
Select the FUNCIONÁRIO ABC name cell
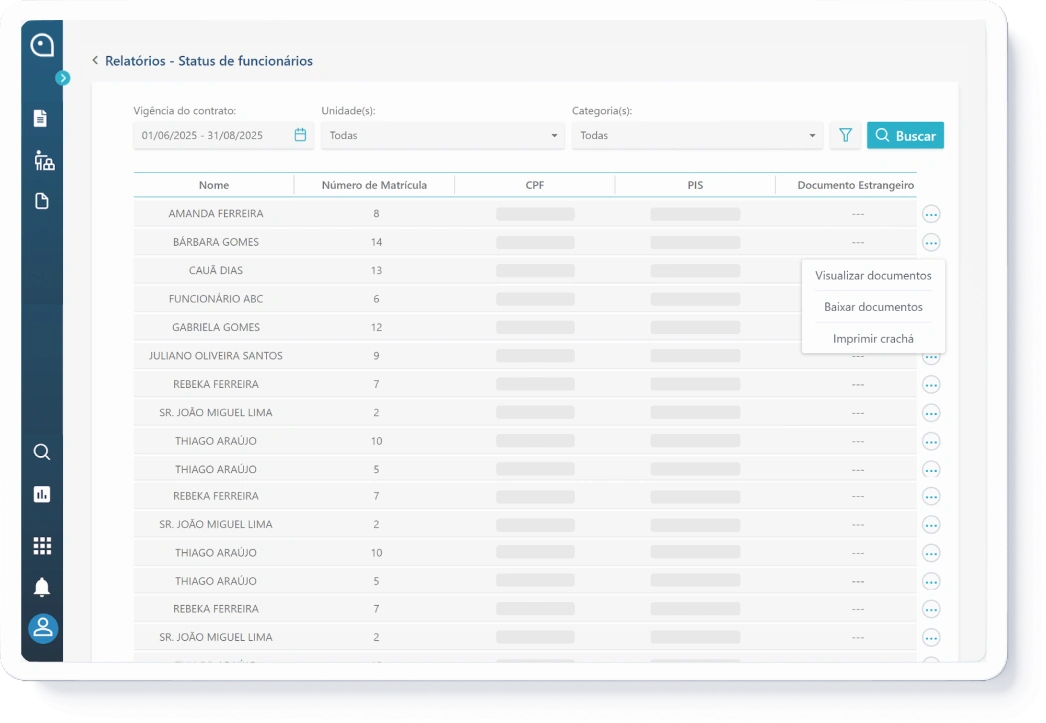(x=215, y=299)
